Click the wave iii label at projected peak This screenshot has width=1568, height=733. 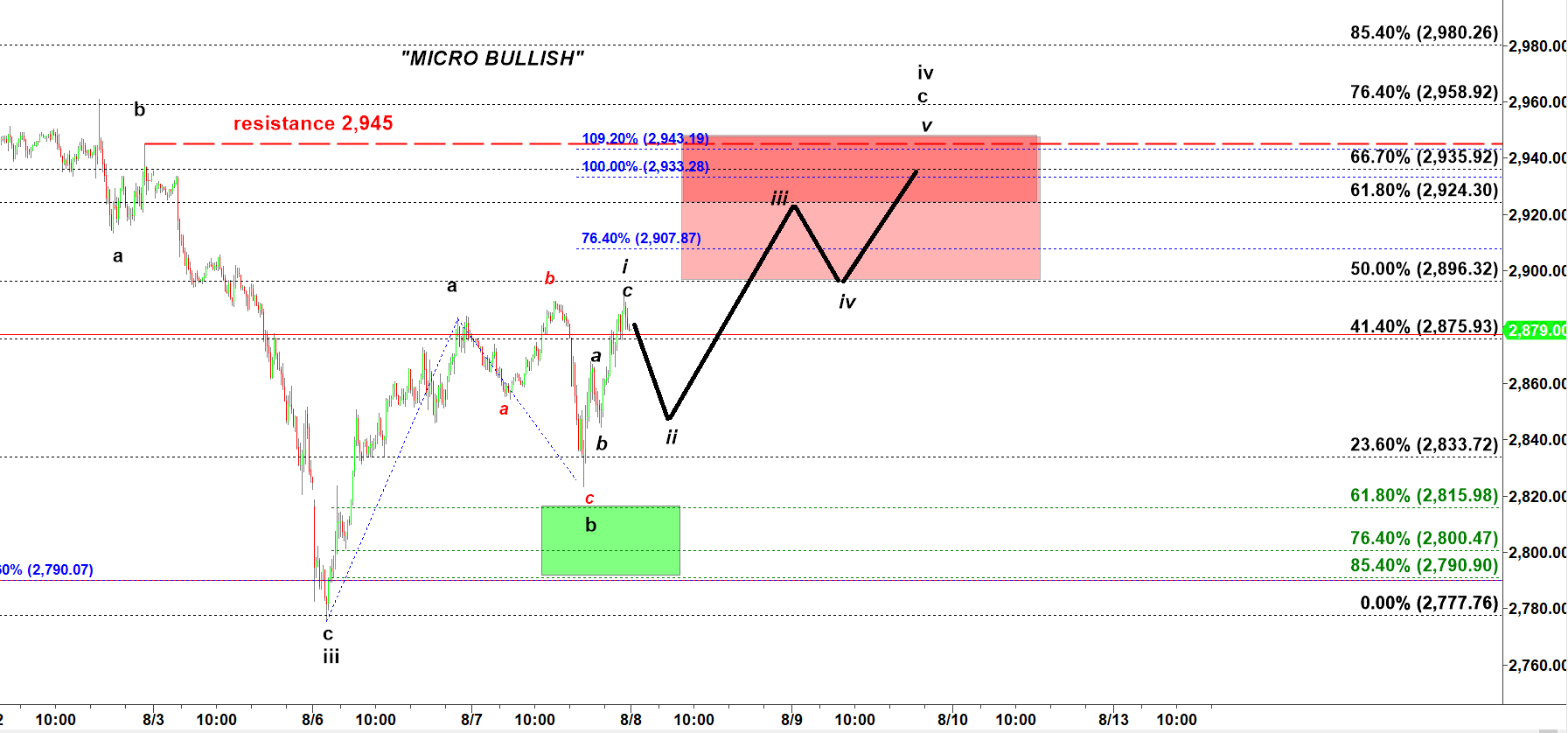(779, 199)
